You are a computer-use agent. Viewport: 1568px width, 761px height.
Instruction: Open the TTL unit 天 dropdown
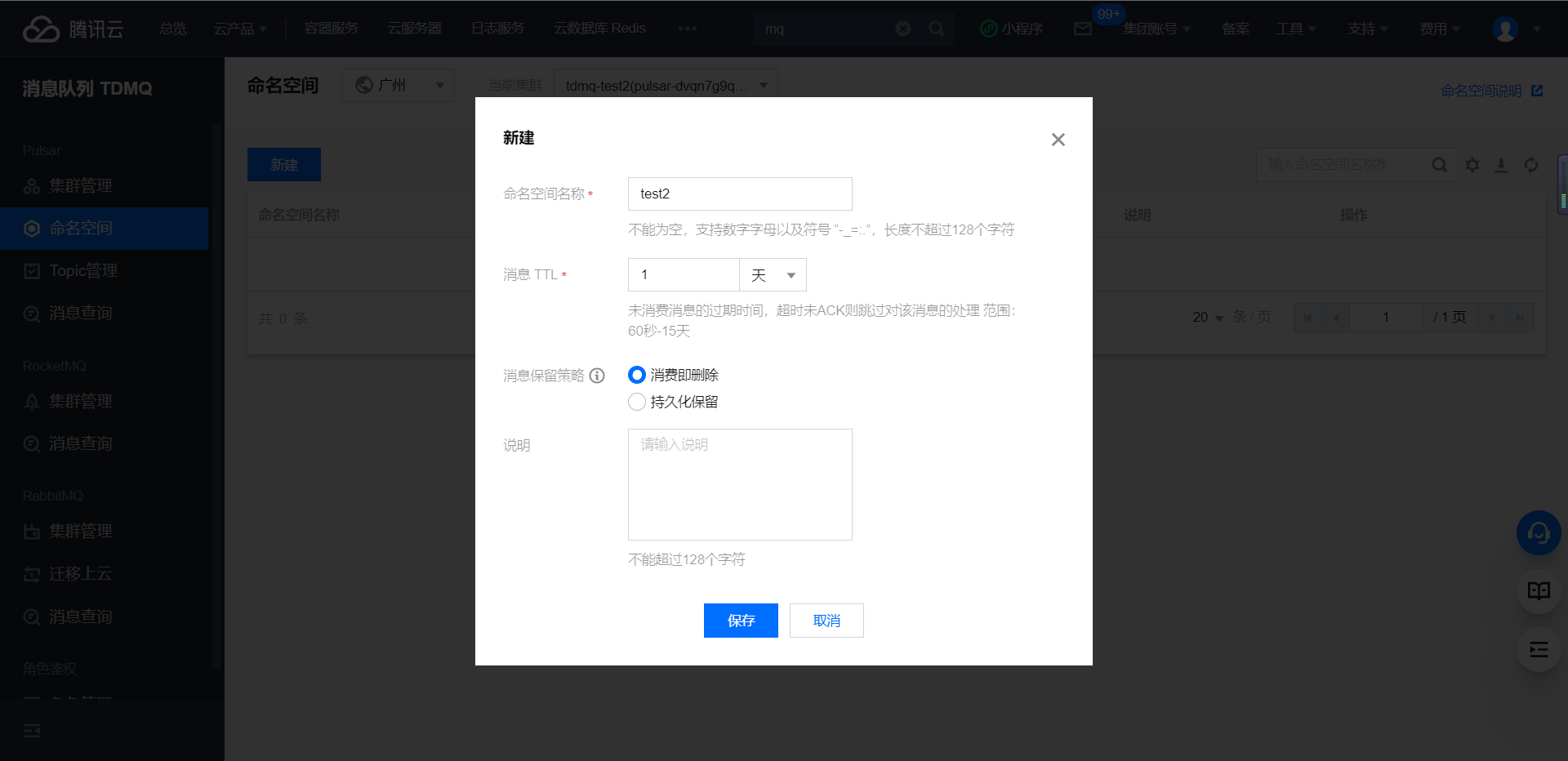771,274
